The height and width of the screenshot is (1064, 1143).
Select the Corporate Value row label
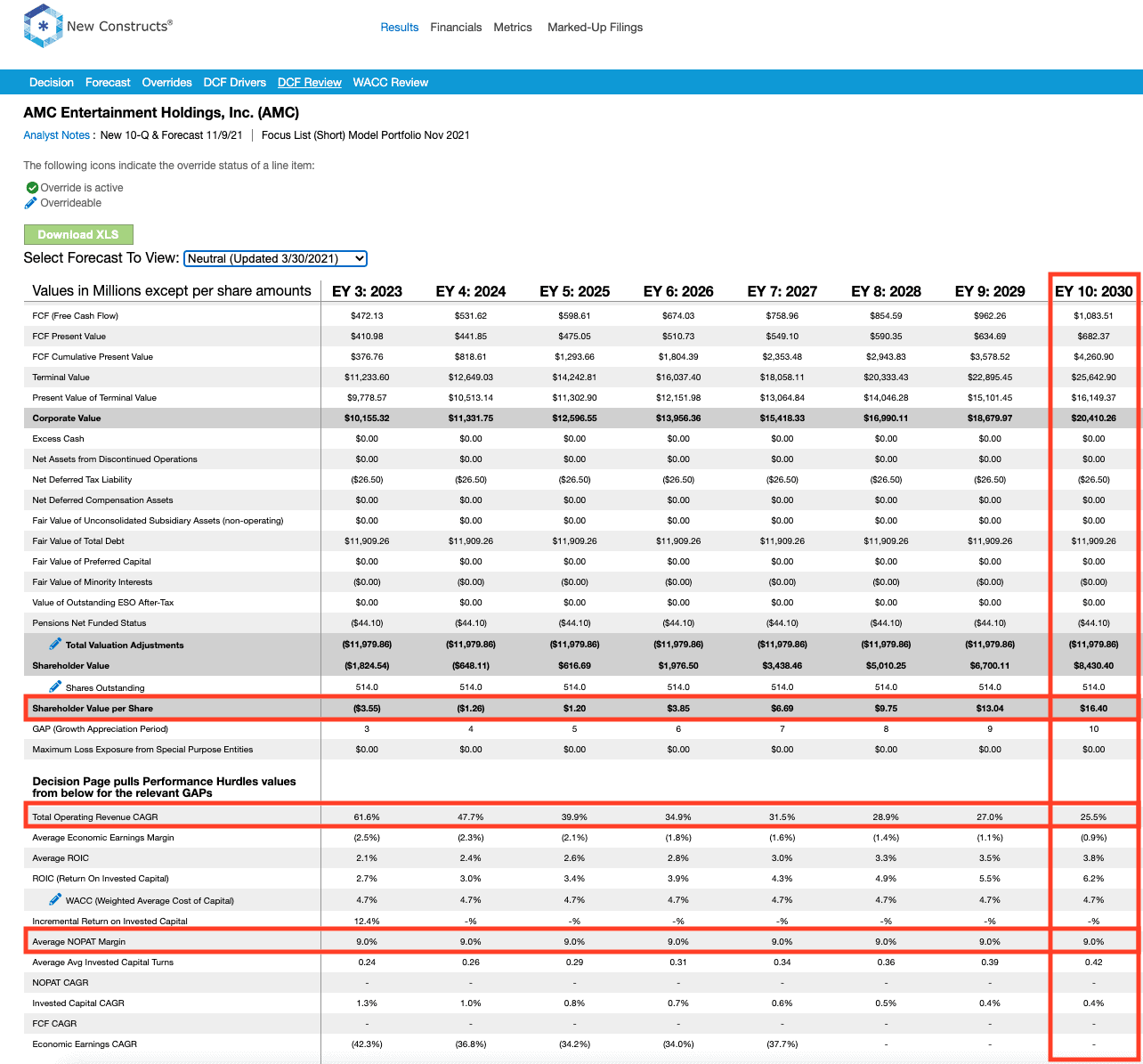coord(67,418)
